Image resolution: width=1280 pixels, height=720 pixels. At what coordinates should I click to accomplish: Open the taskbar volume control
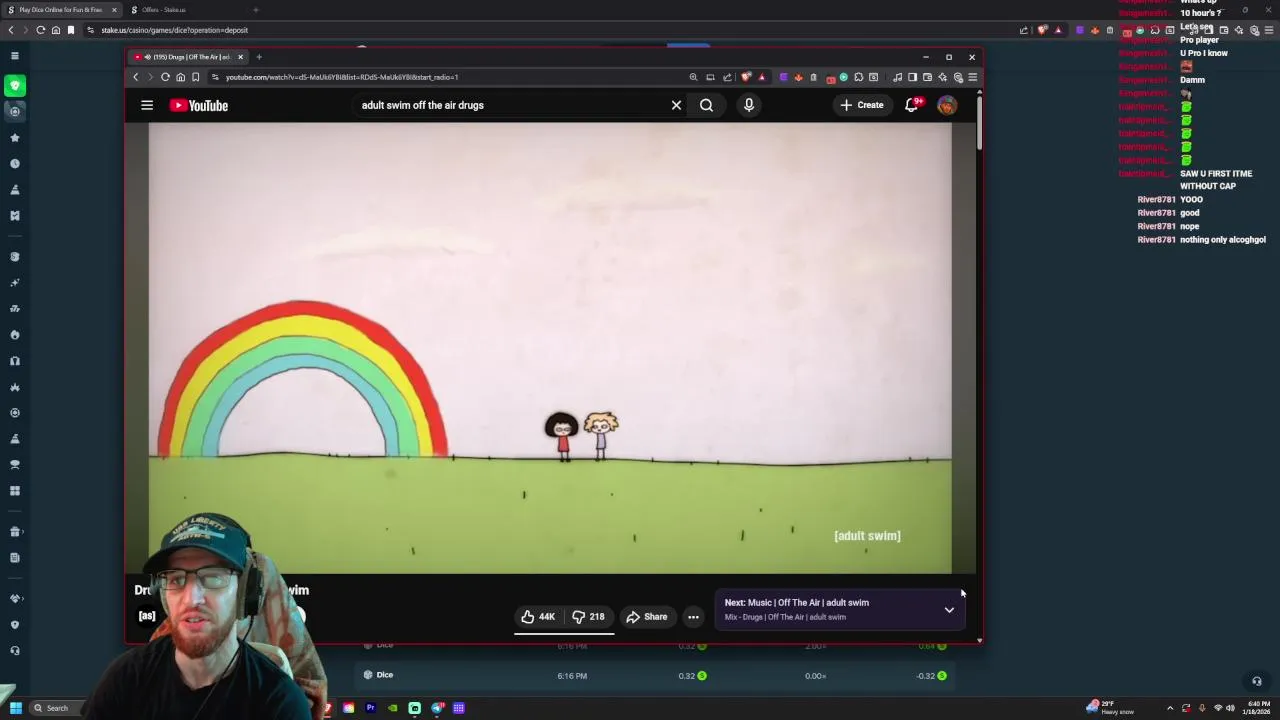pyautogui.click(x=1230, y=708)
